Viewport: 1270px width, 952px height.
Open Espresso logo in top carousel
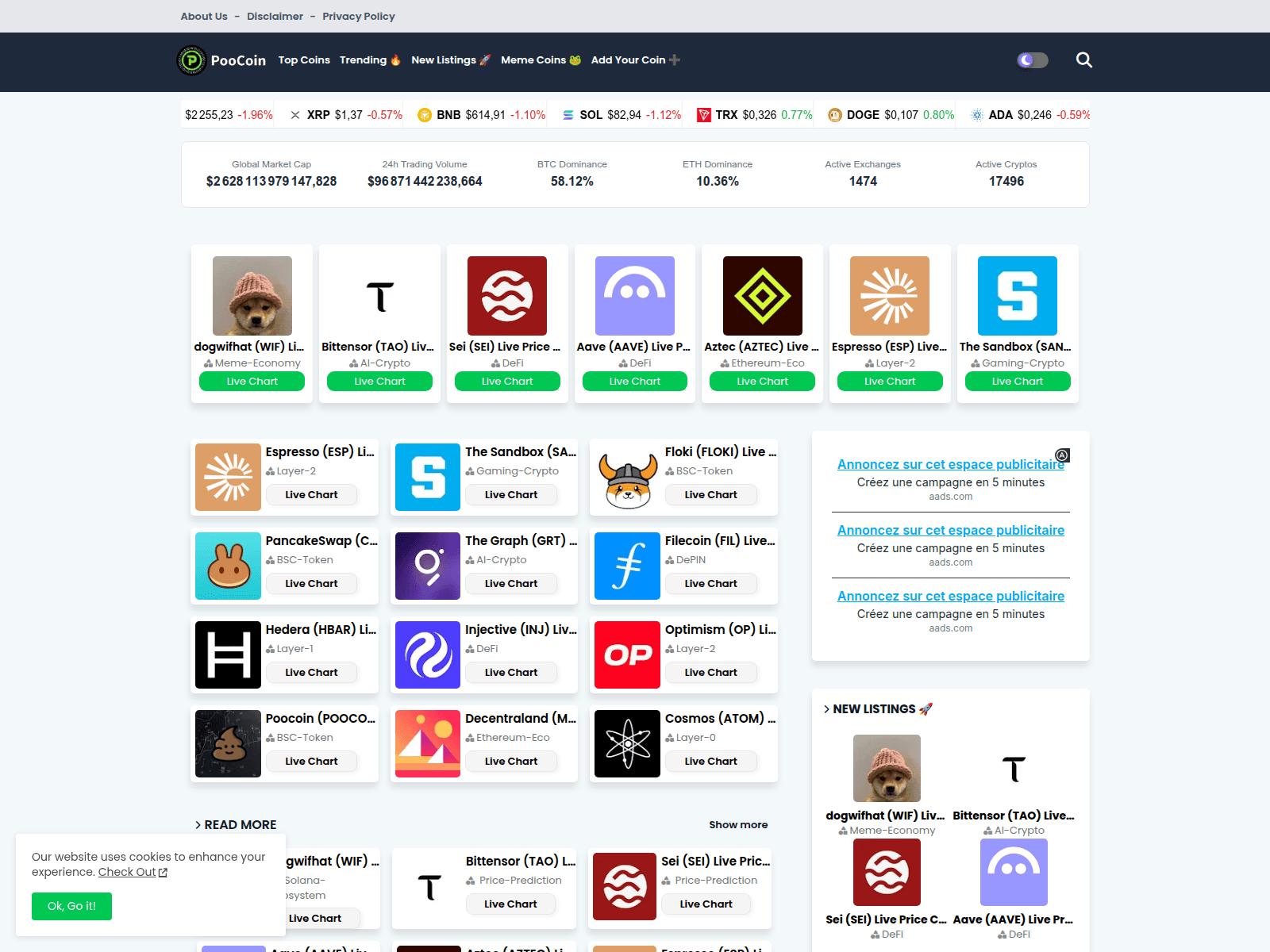[x=890, y=296]
